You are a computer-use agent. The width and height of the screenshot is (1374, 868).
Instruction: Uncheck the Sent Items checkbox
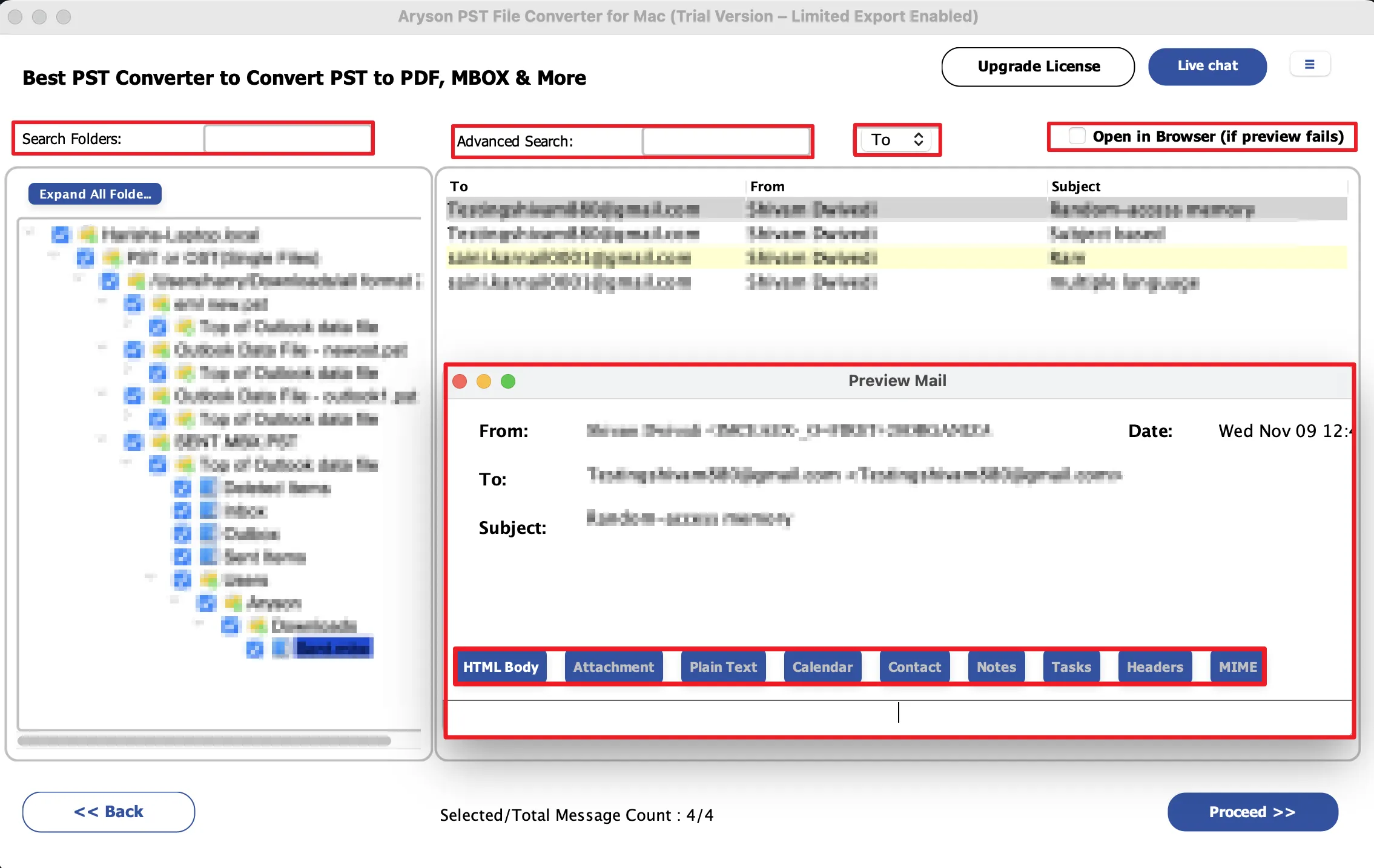pyautogui.click(x=182, y=556)
